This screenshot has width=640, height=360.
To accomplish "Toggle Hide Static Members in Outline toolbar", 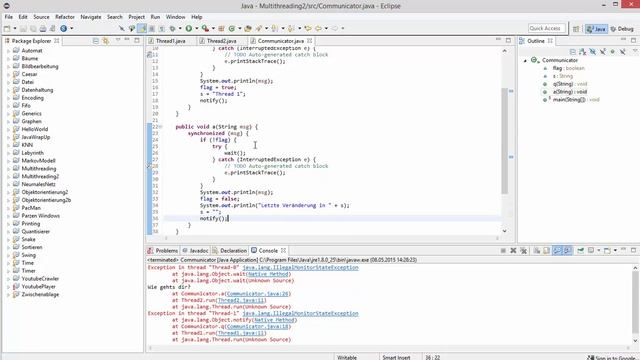I will tap(603, 52).
